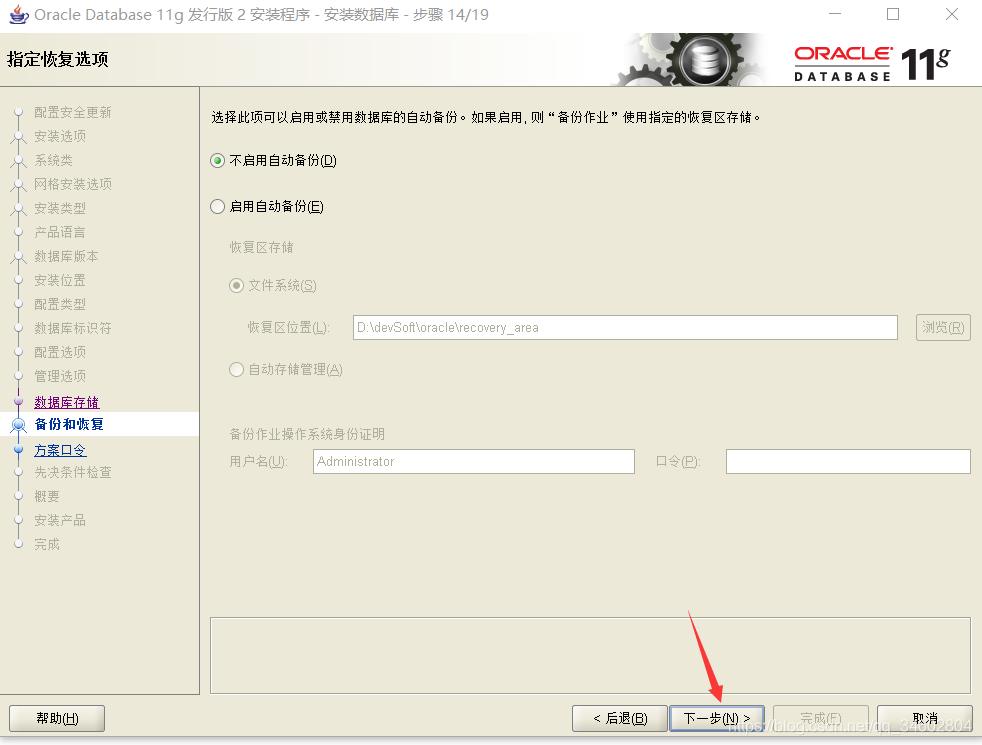This screenshot has height=745, width=982.
Task: Click 数据库标识符 step in sidebar
Action: click(x=73, y=328)
